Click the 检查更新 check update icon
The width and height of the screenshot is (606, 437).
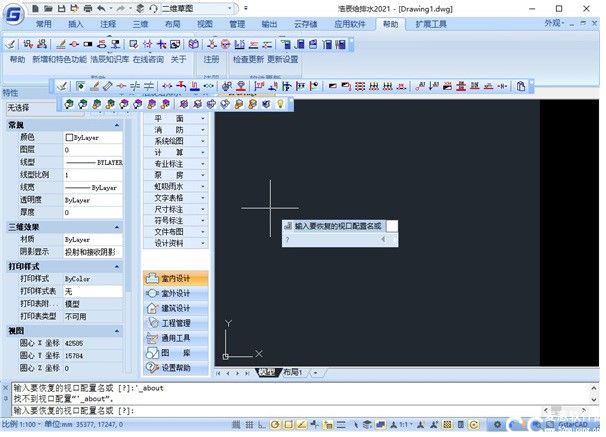248,59
